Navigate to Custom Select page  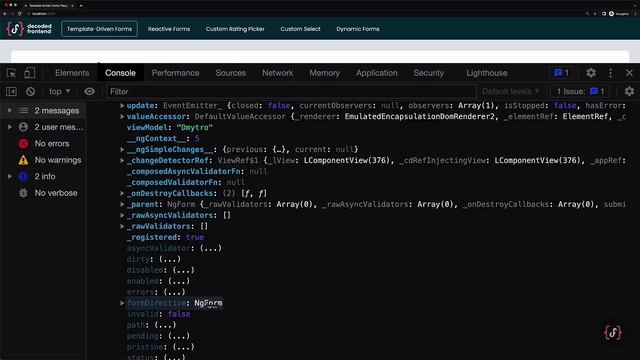tap(300, 29)
